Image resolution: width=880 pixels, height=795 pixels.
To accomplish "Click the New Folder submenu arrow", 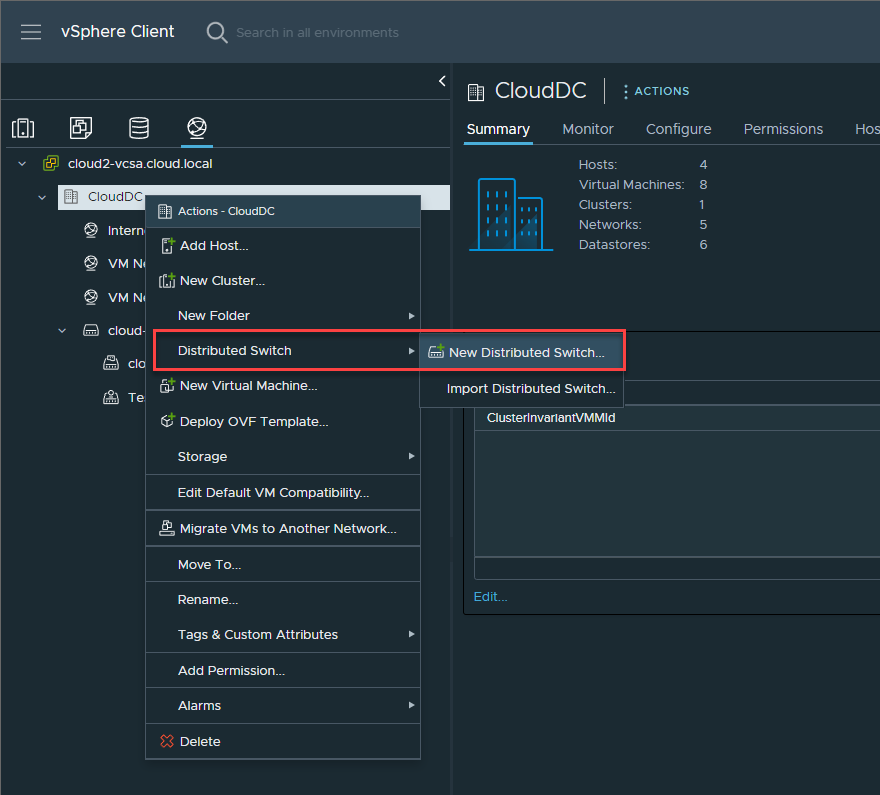I will [411, 316].
